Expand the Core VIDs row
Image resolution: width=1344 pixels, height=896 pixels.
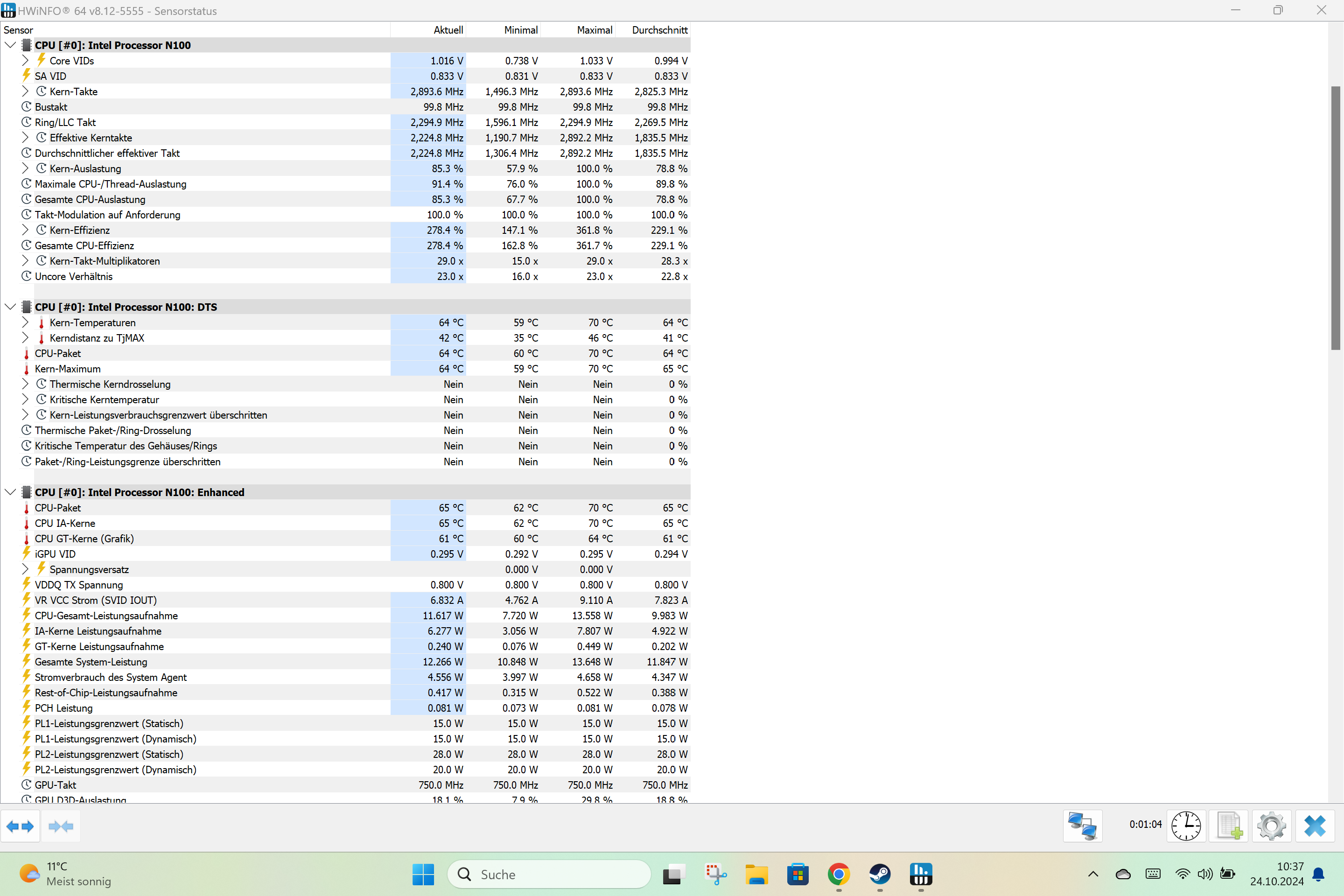pos(25,60)
